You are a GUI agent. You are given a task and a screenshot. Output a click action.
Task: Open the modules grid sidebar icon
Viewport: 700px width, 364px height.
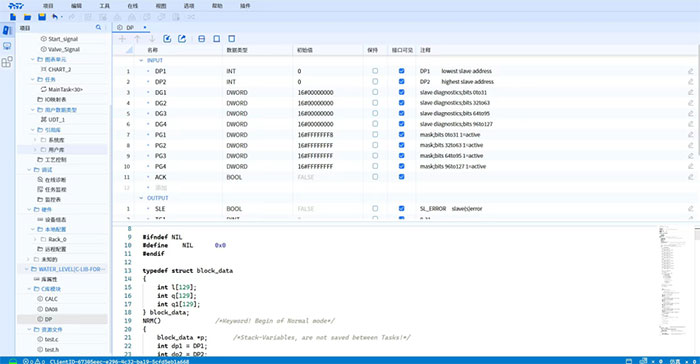pyautogui.click(x=7, y=62)
